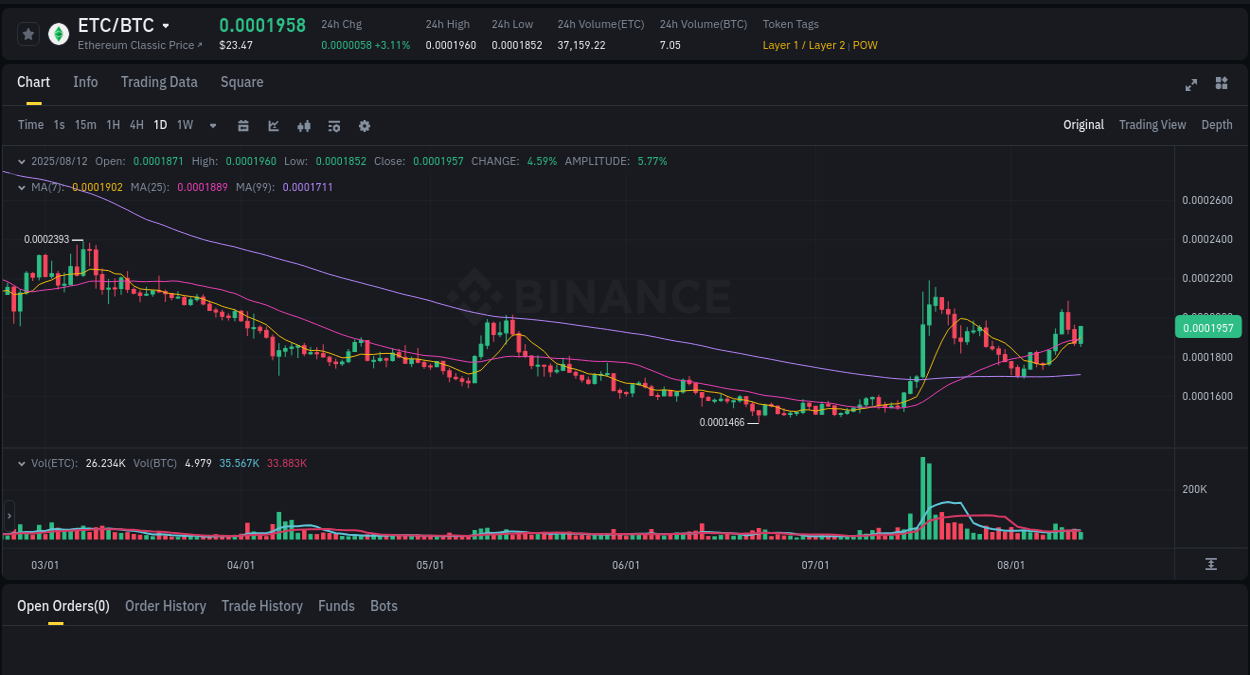Open the POW token tag
This screenshot has height=675, width=1250.
pyautogui.click(x=865, y=45)
